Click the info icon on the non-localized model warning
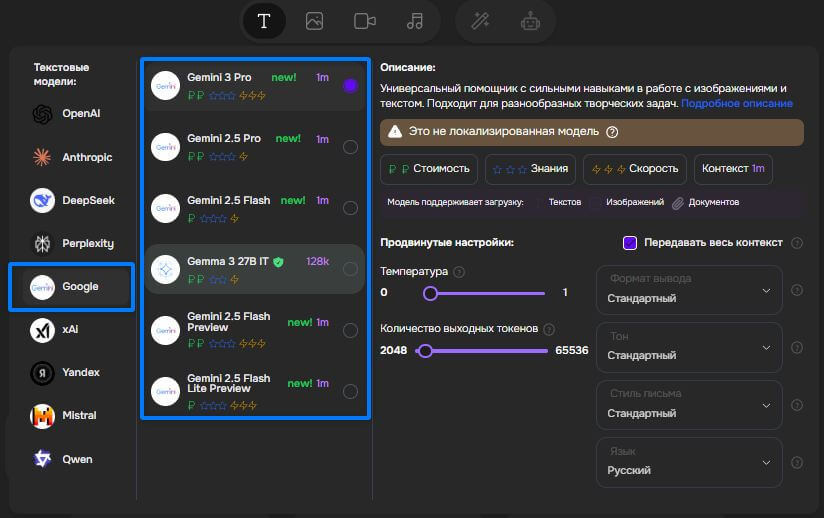The height and width of the screenshot is (518, 824). [612, 132]
